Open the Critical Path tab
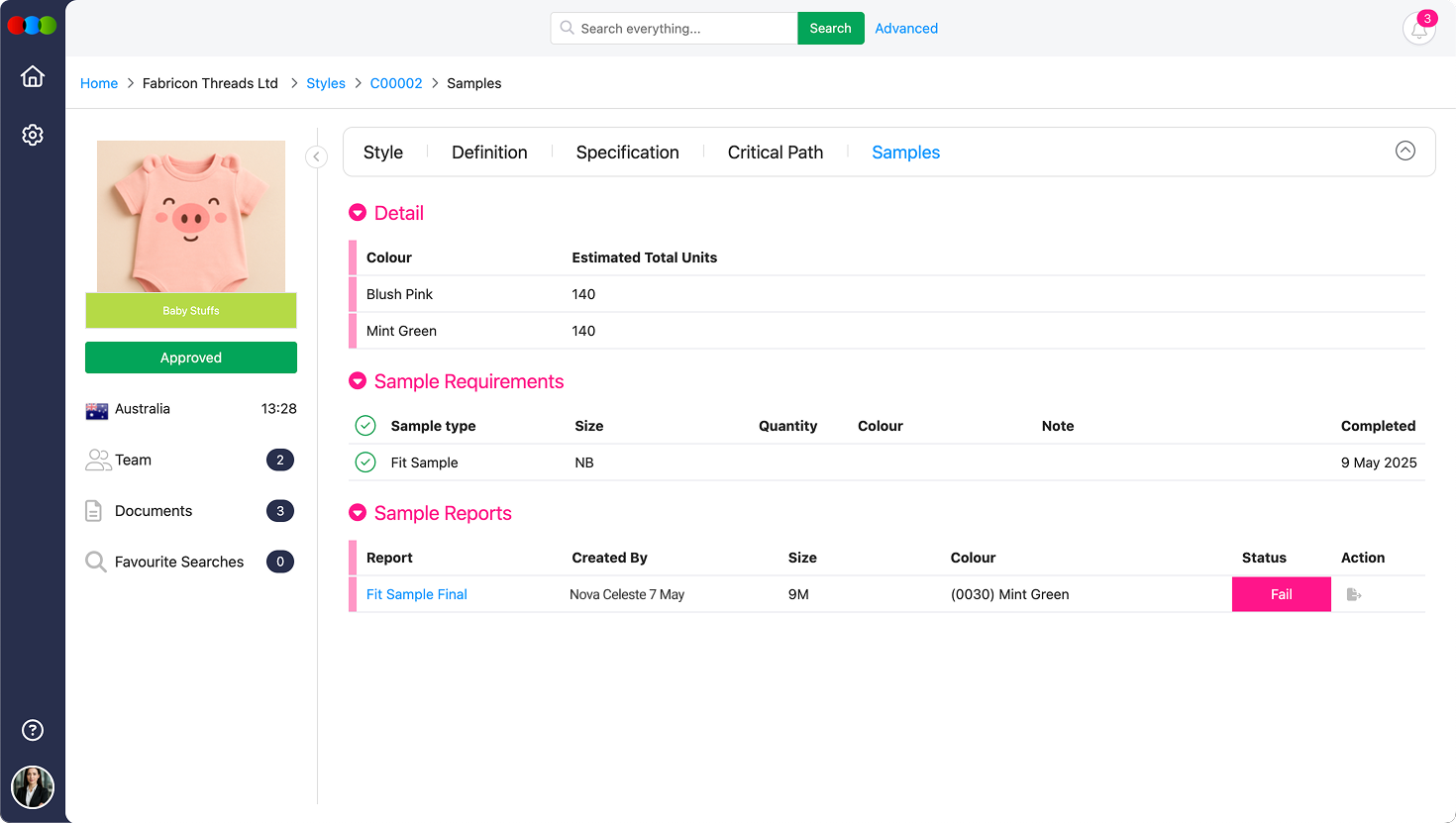Image resolution: width=1456 pixels, height=823 pixels. click(x=776, y=152)
